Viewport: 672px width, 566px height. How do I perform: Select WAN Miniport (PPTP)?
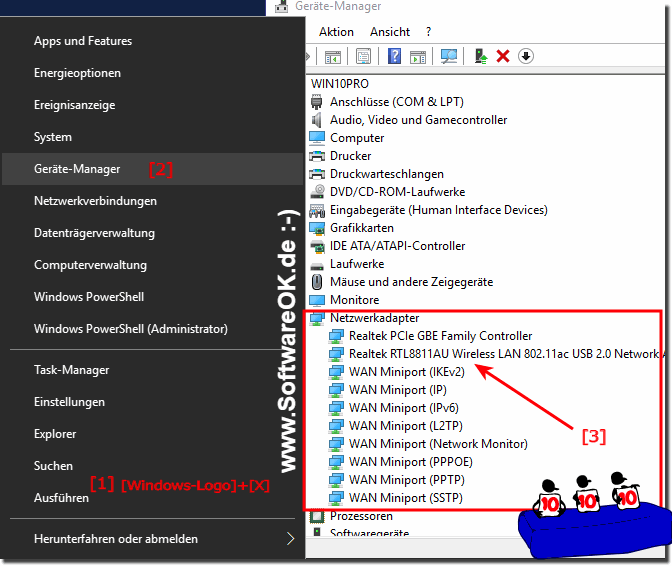click(x=407, y=480)
